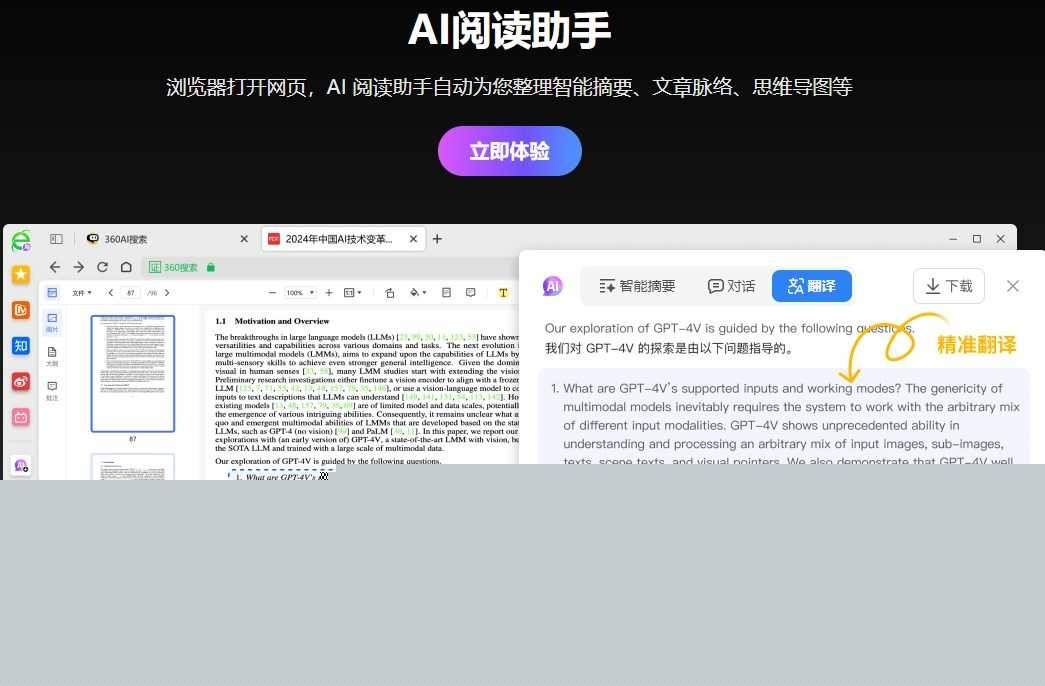Click the 立即体验 button

click(509, 151)
